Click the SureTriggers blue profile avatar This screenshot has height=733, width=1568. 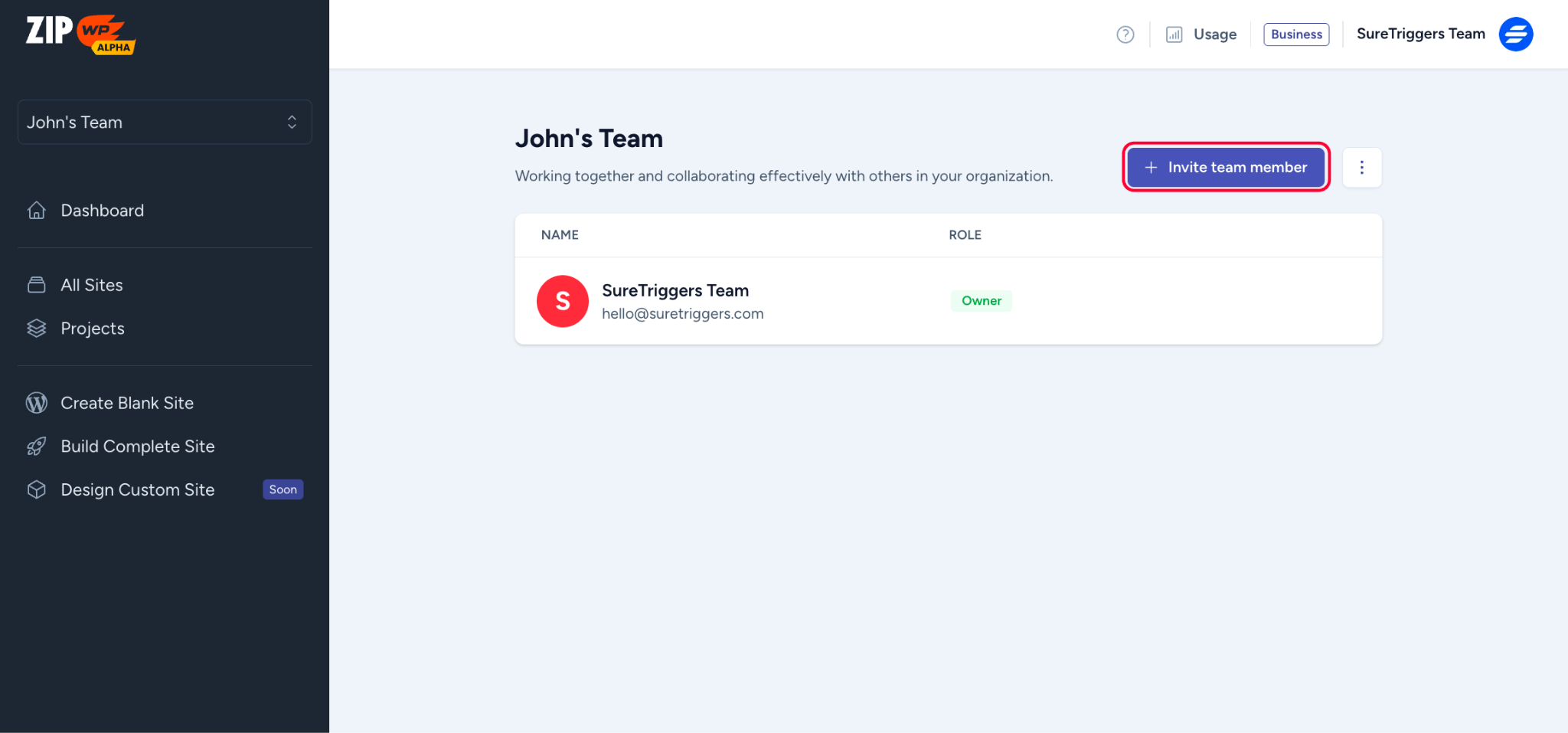point(1515,34)
